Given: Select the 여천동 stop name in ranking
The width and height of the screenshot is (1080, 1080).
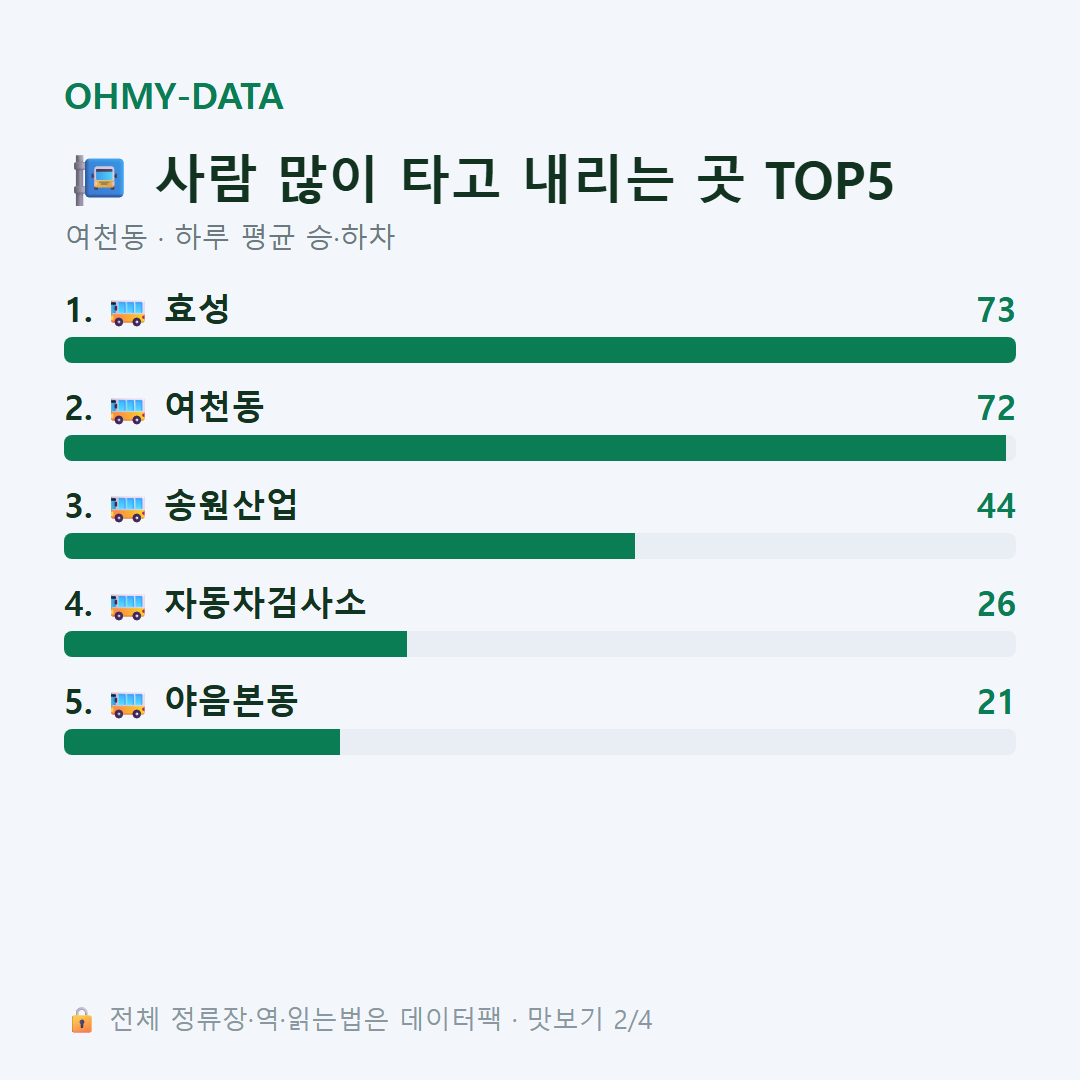Looking at the screenshot, I should coord(214,407).
